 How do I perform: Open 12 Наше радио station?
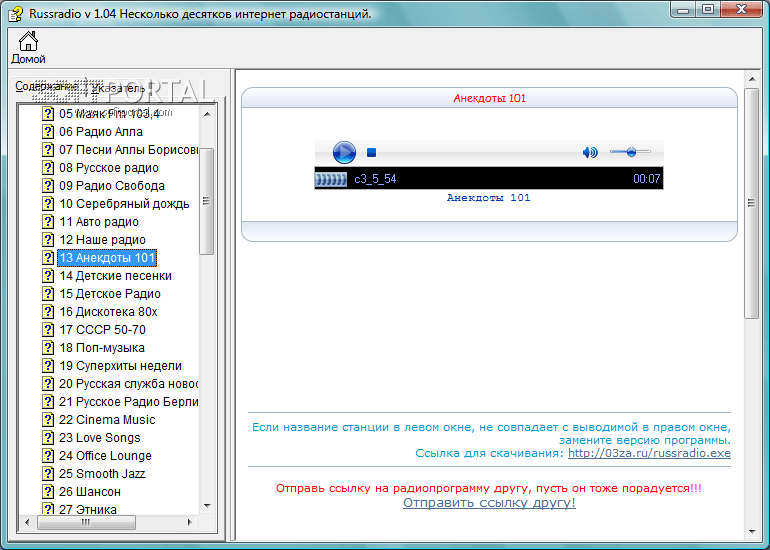102,240
